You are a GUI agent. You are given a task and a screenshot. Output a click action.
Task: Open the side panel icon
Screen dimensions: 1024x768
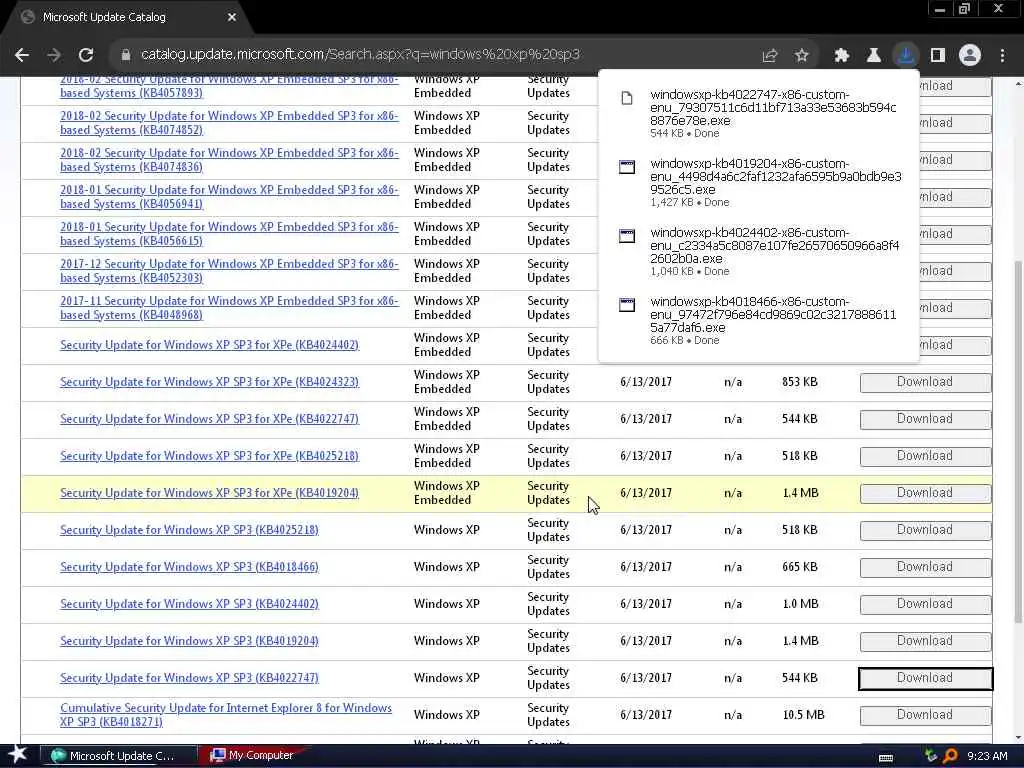938,56
